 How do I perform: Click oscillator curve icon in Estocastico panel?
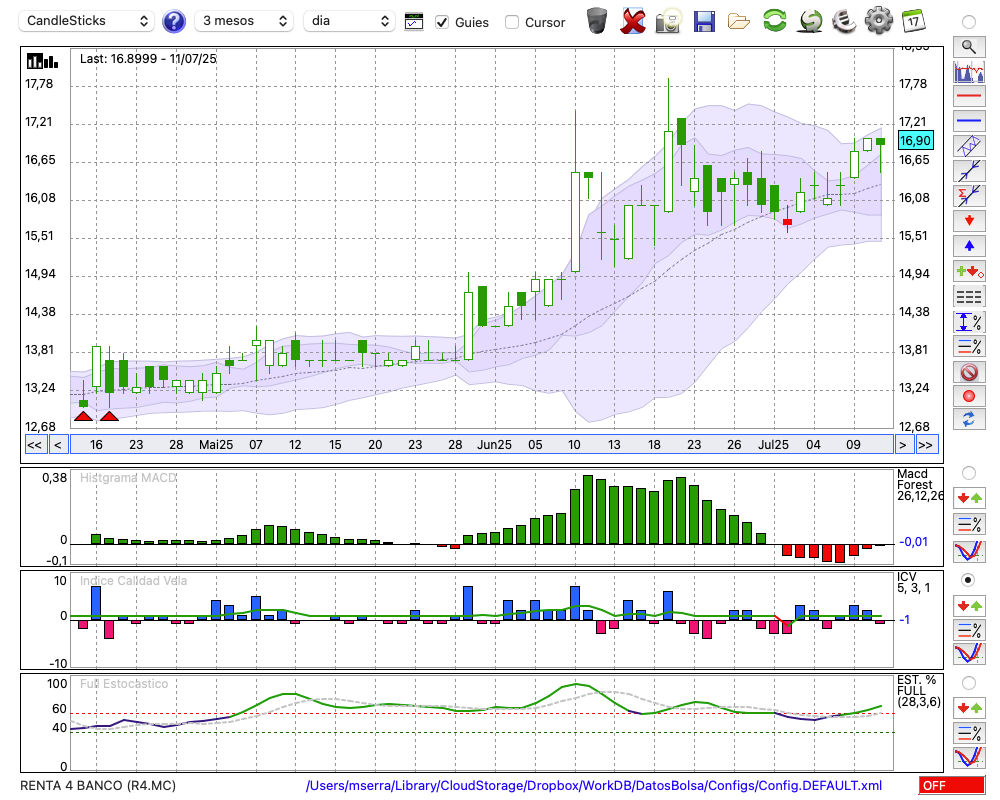click(969, 757)
